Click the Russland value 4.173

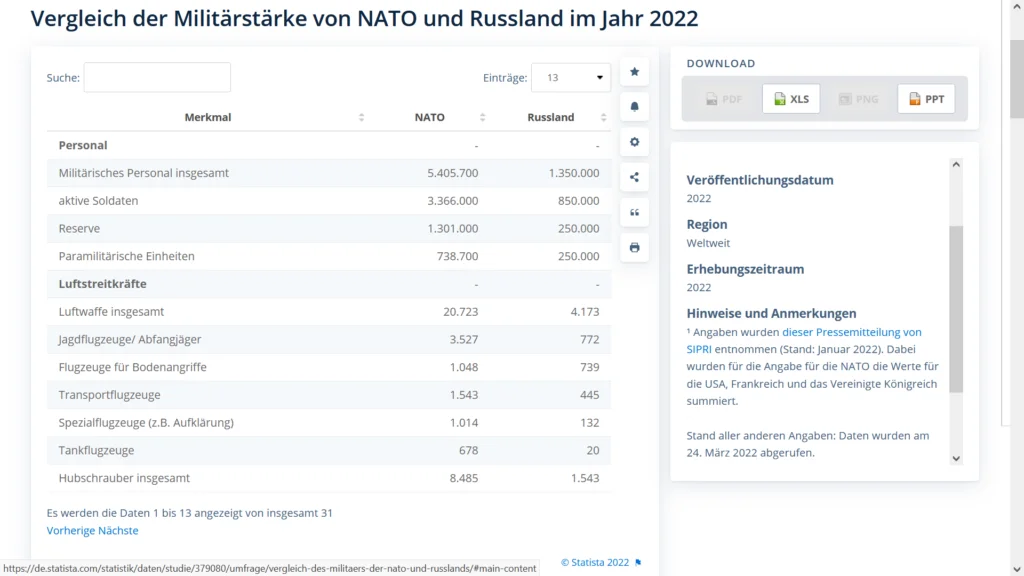[x=584, y=312]
